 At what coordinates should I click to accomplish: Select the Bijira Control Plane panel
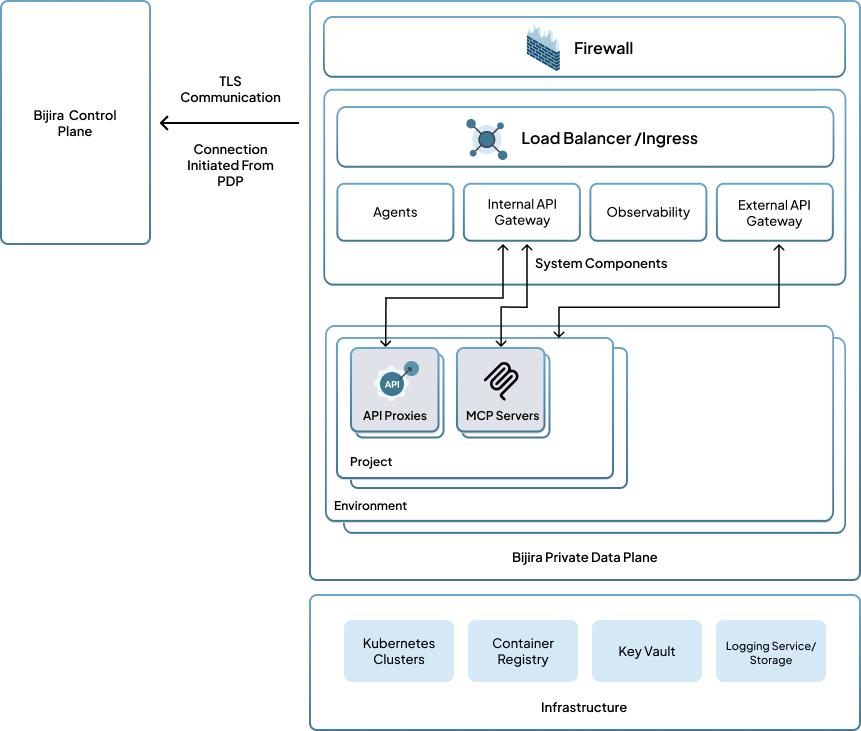[75, 122]
